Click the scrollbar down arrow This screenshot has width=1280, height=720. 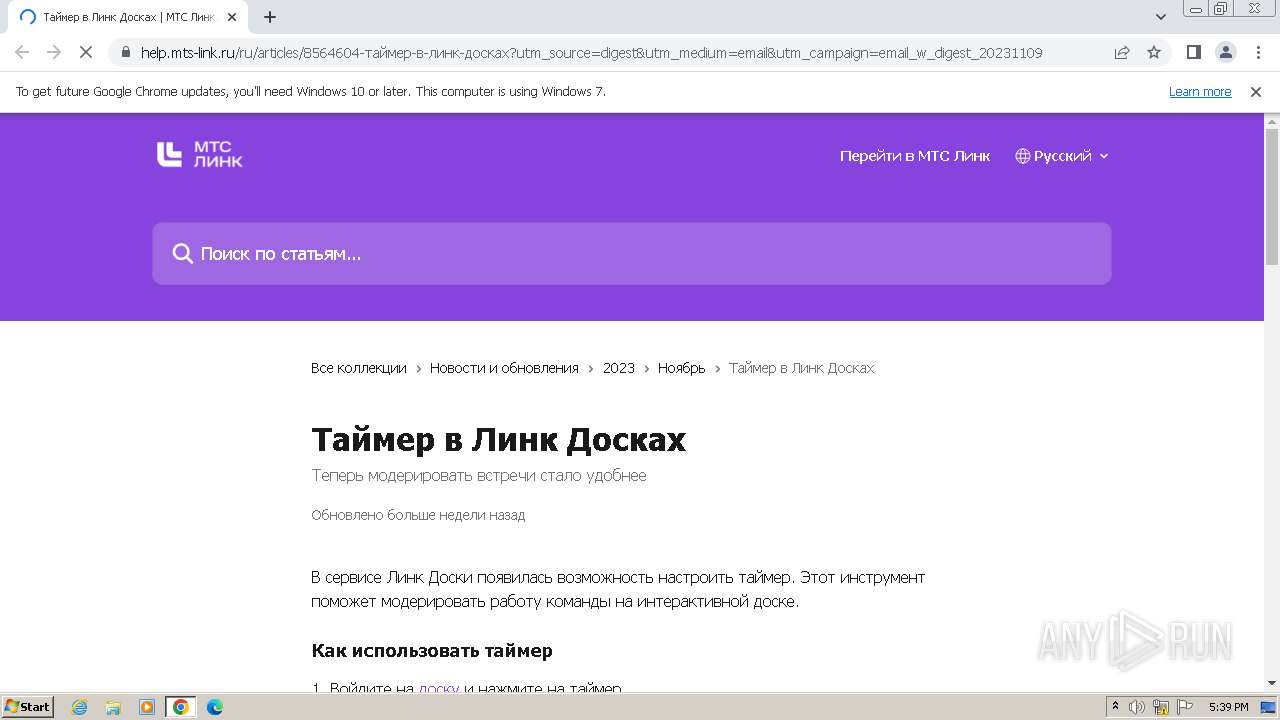click(x=1272, y=683)
